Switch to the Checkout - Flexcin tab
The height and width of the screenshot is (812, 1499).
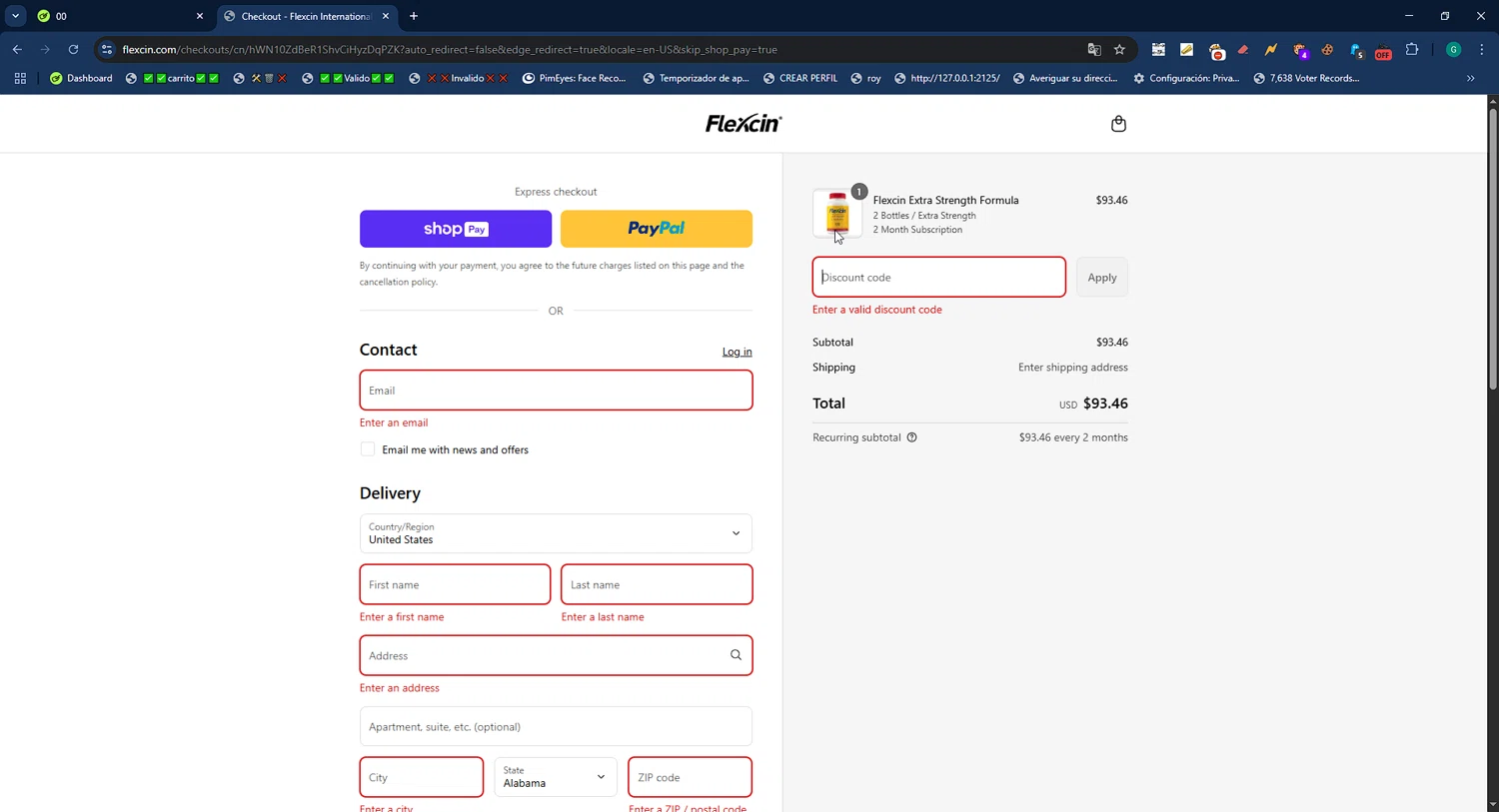(x=307, y=16)
